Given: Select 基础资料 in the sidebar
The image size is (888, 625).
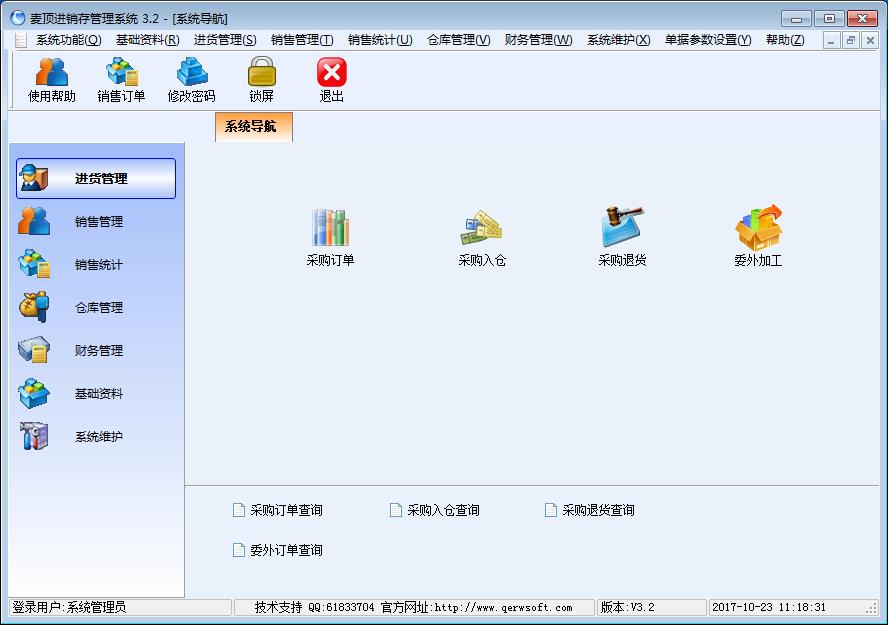Looking at the screenshot, I should (x=96, y=393).
